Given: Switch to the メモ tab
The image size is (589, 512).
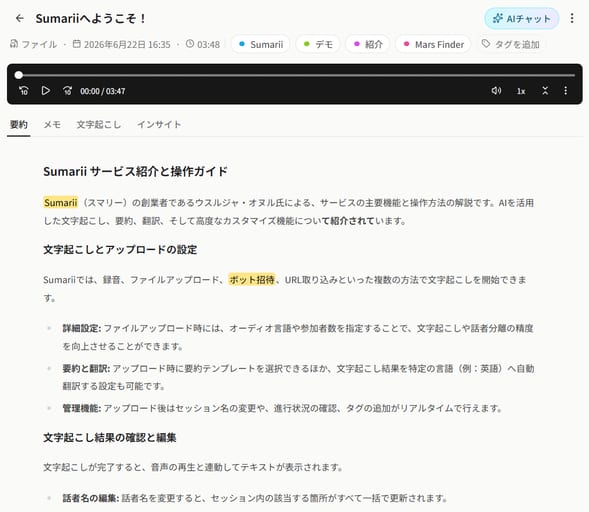Looking at the screenshot, I should (x=52, y=124).
